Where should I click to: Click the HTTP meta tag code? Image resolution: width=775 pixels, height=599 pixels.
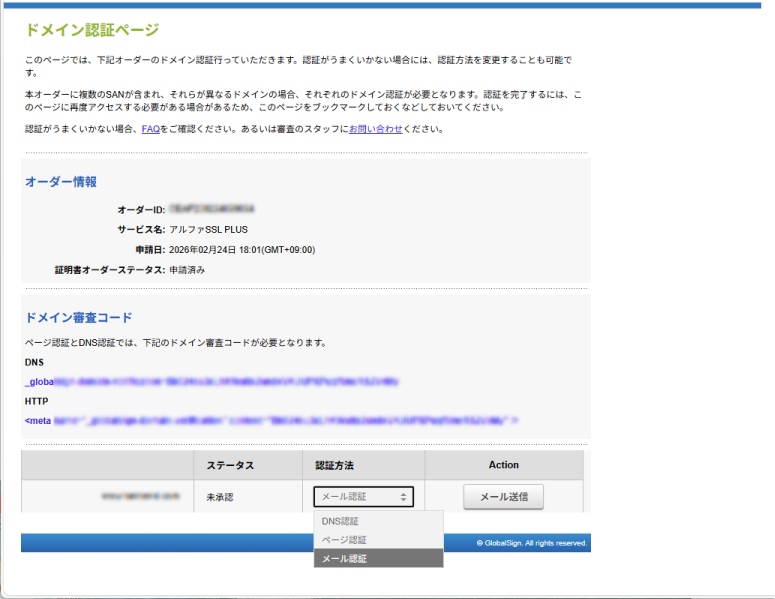(272, 420)
